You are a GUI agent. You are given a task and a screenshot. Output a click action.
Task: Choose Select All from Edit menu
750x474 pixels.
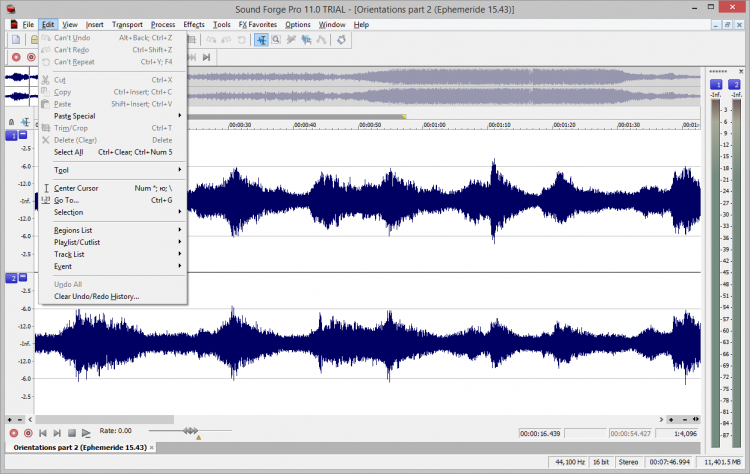click(68, 152)
